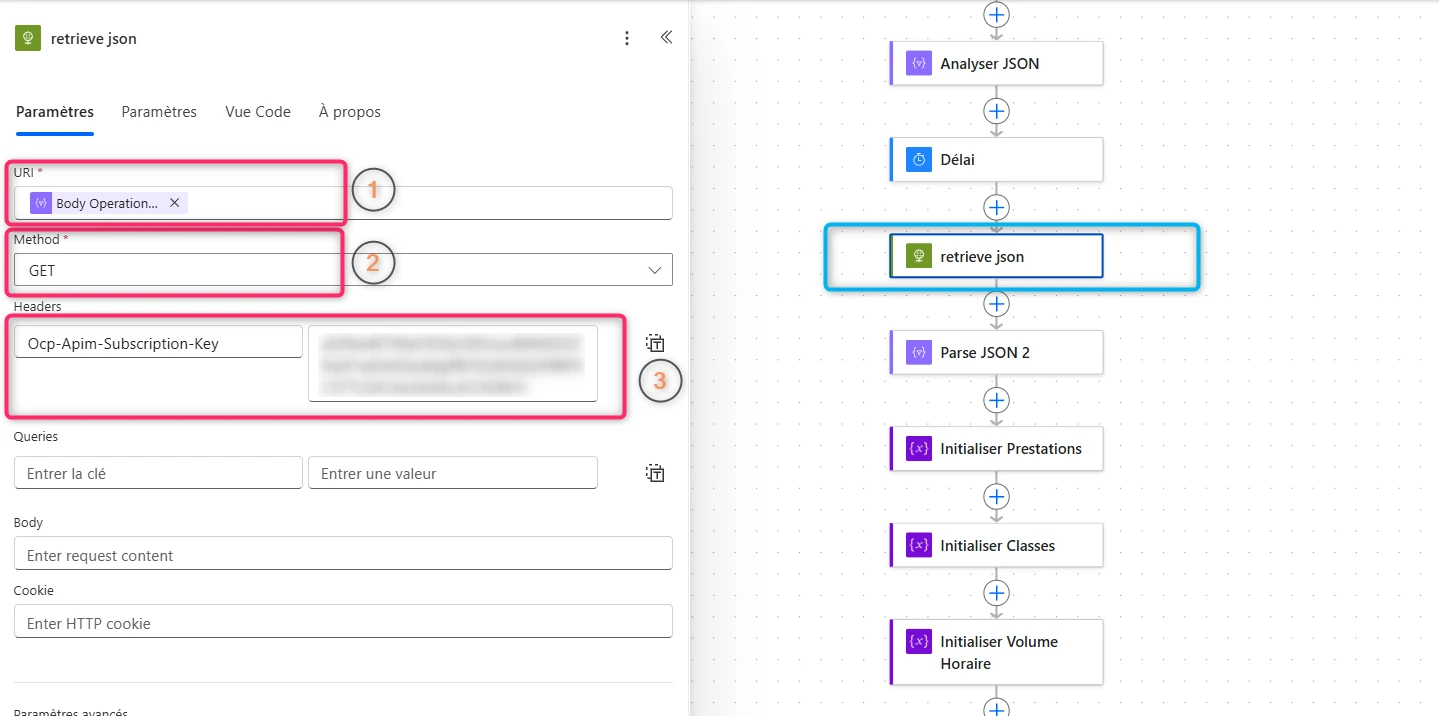The image size is (1439, 716).
Task: Click the Parse JSON 2 node icon
Action: tap(918, 352)
